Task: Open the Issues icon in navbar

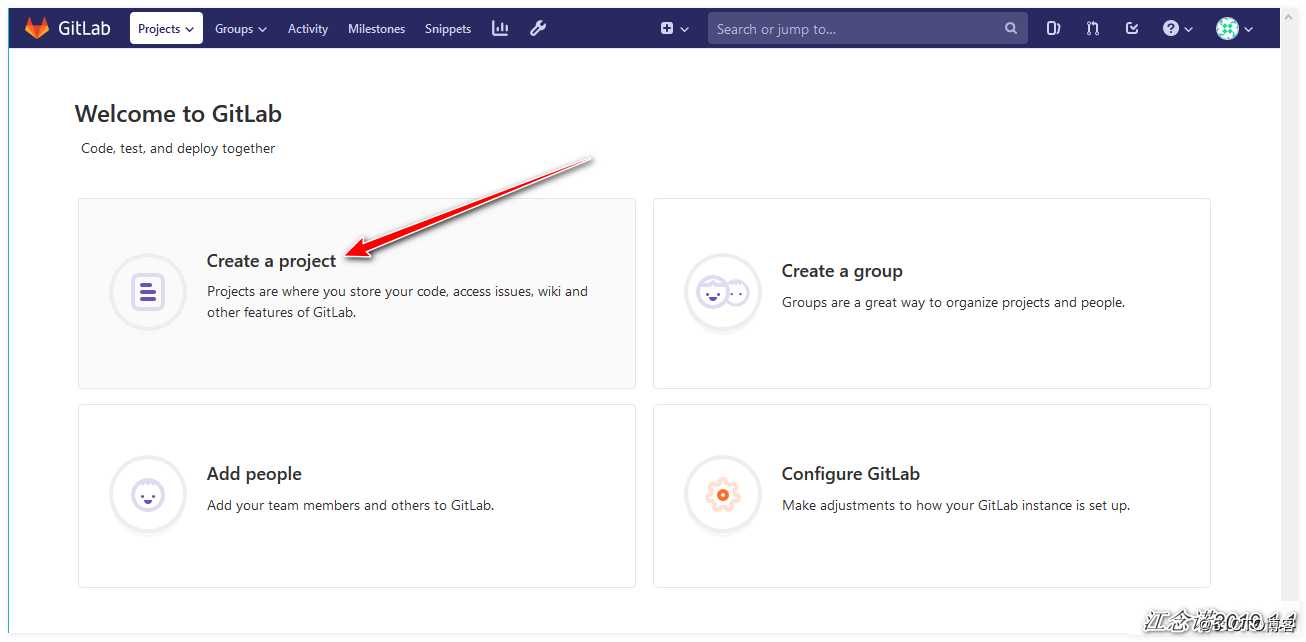Action: pos(1053,29)
